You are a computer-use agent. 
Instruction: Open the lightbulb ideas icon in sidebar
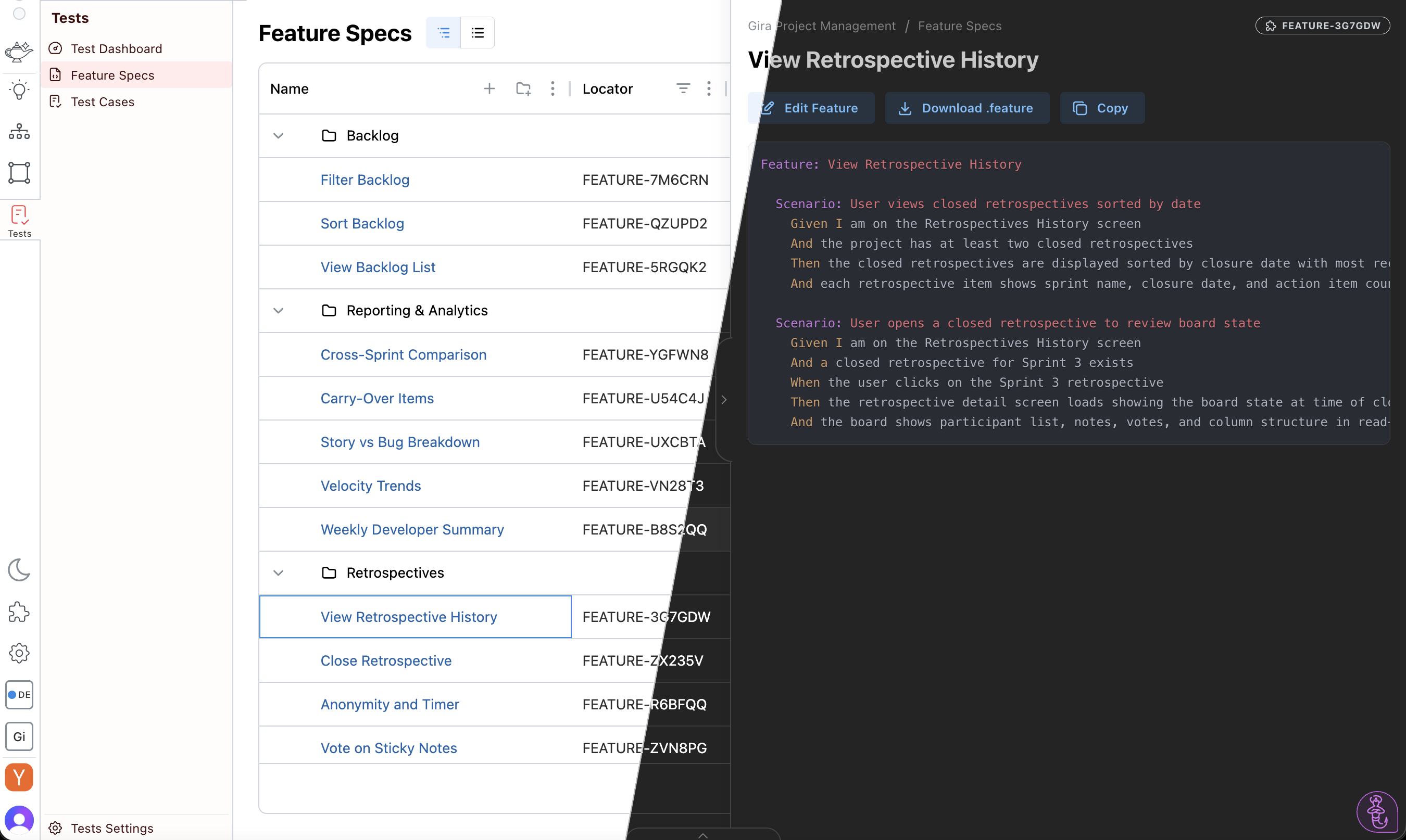click(x=19, y=90)
